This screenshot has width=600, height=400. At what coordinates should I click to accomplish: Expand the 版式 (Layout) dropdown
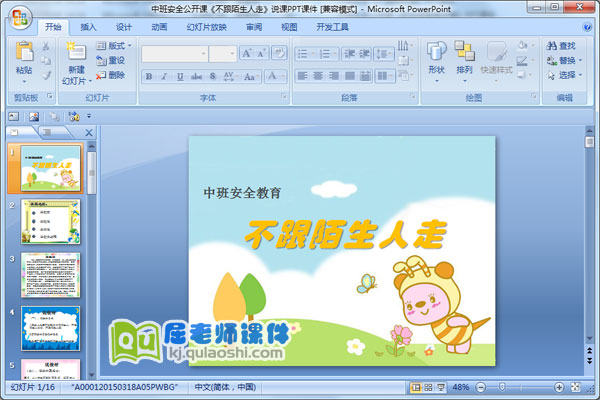click(x=116, y=46)
